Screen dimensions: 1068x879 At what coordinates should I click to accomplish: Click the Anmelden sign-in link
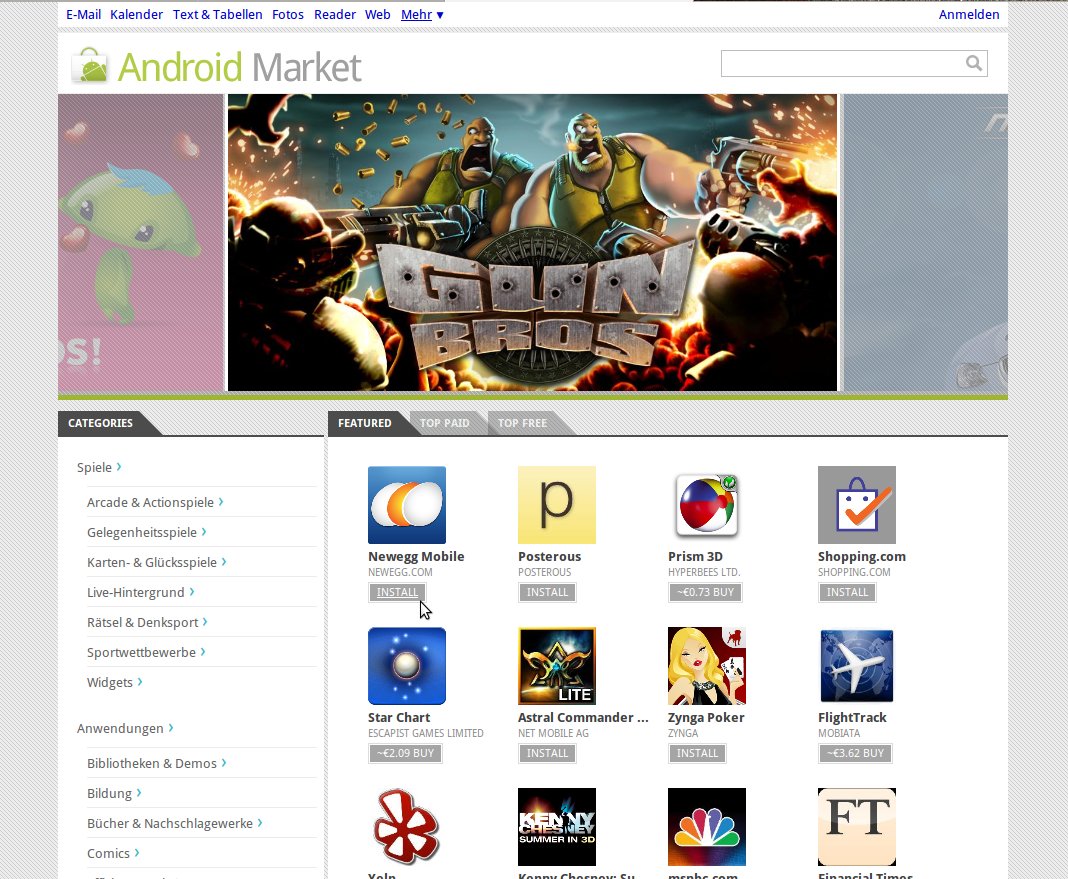pyautogui.click(x=969, y=14)
